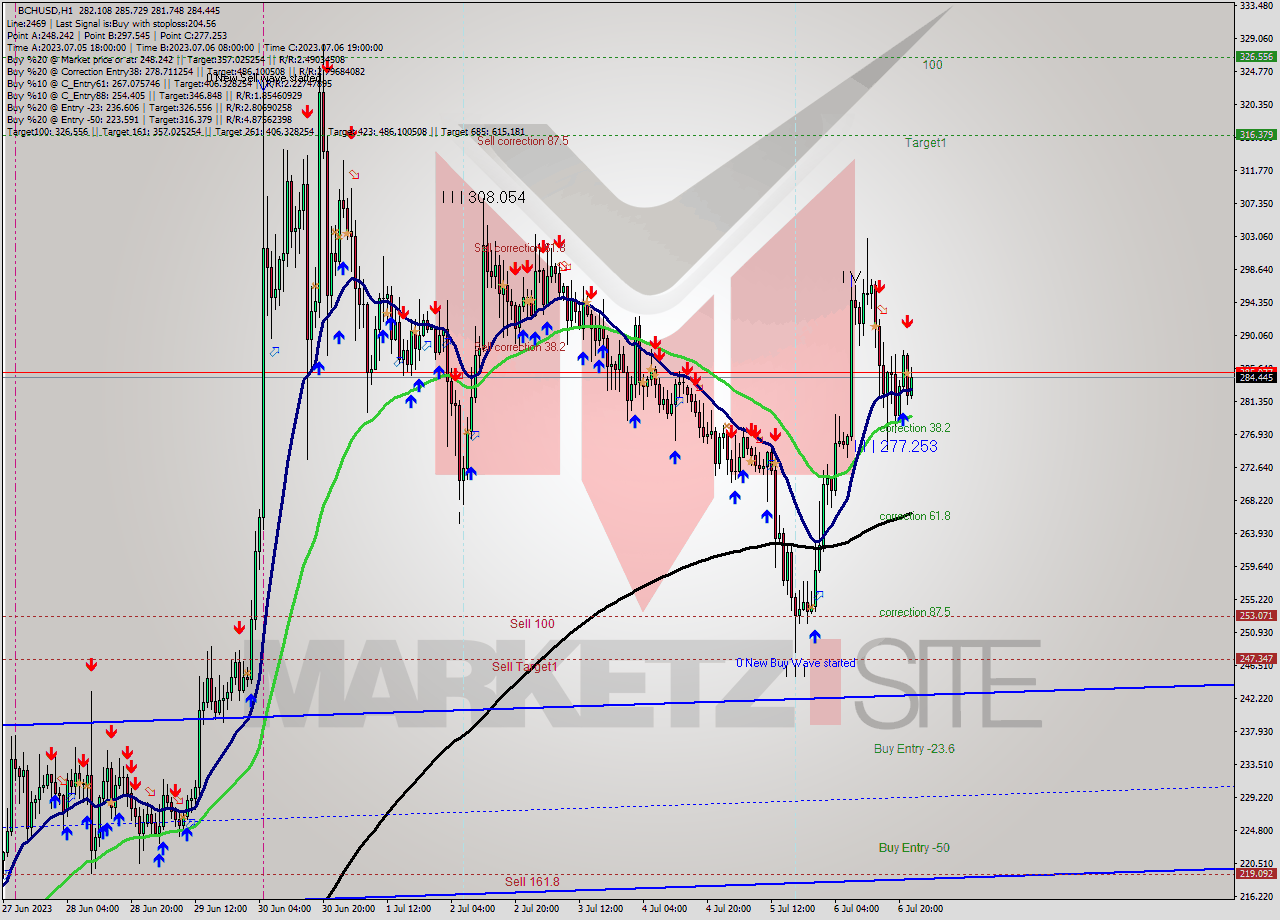1280x920 pixels.
Task: Click the '6 Jul 20:00' time axis label
Action: 921,909
